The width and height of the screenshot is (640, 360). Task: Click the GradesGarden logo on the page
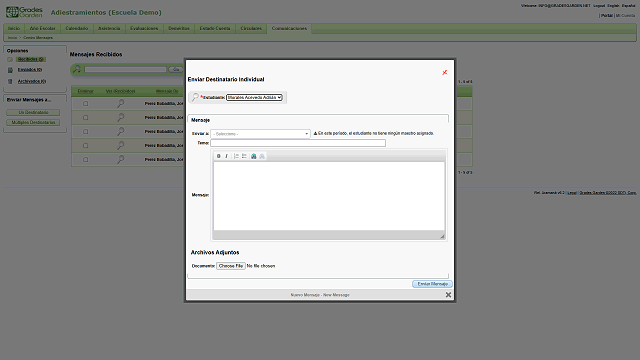(24, 12)
